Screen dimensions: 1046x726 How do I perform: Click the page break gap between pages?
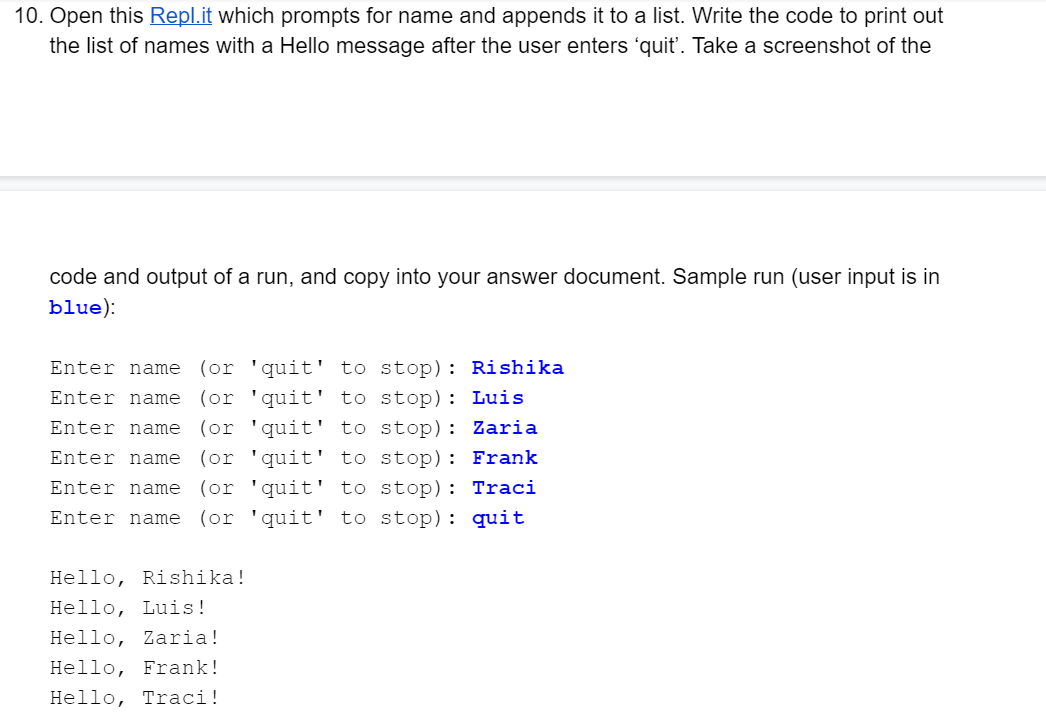[523, 184]
